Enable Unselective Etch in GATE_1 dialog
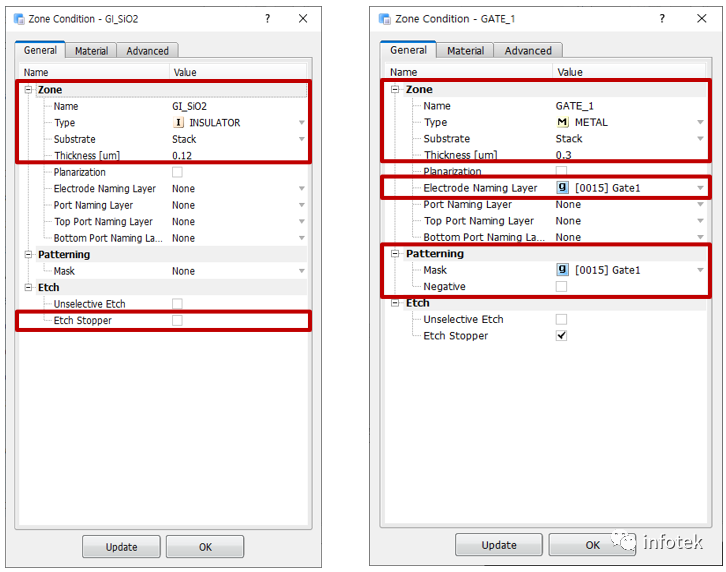This screenshot has width=726, height=572. (x=561, y=319)
